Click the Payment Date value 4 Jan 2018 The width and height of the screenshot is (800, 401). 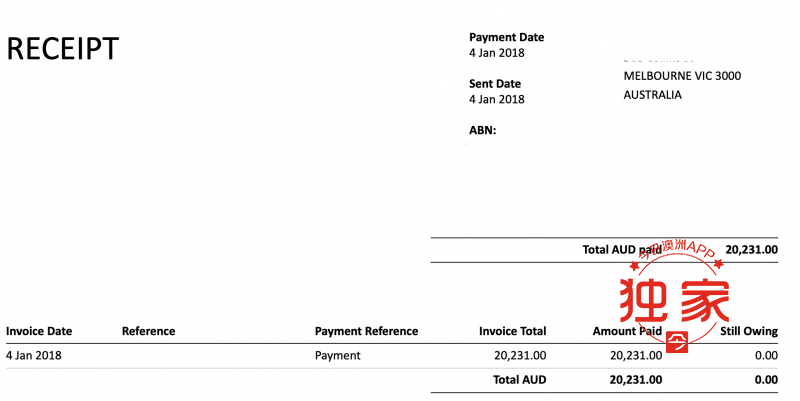tap(496, 53)
